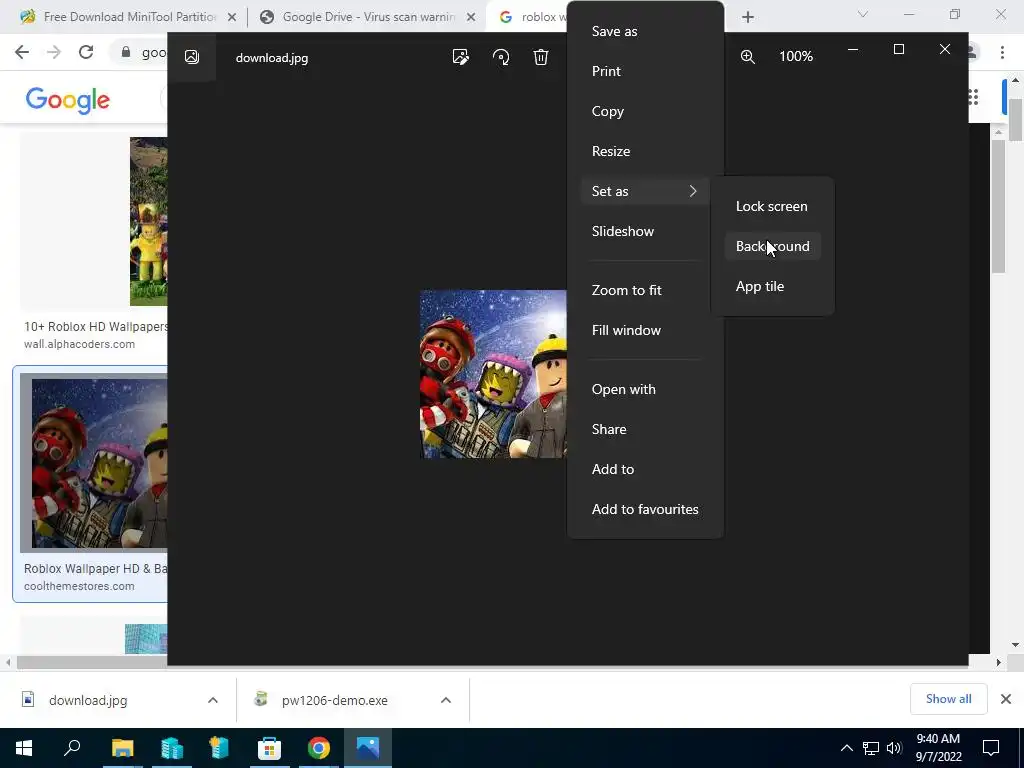Screen dimensions: 1024x768
Task: Open volume control tray icon
Action: click(x=894, y=748)
